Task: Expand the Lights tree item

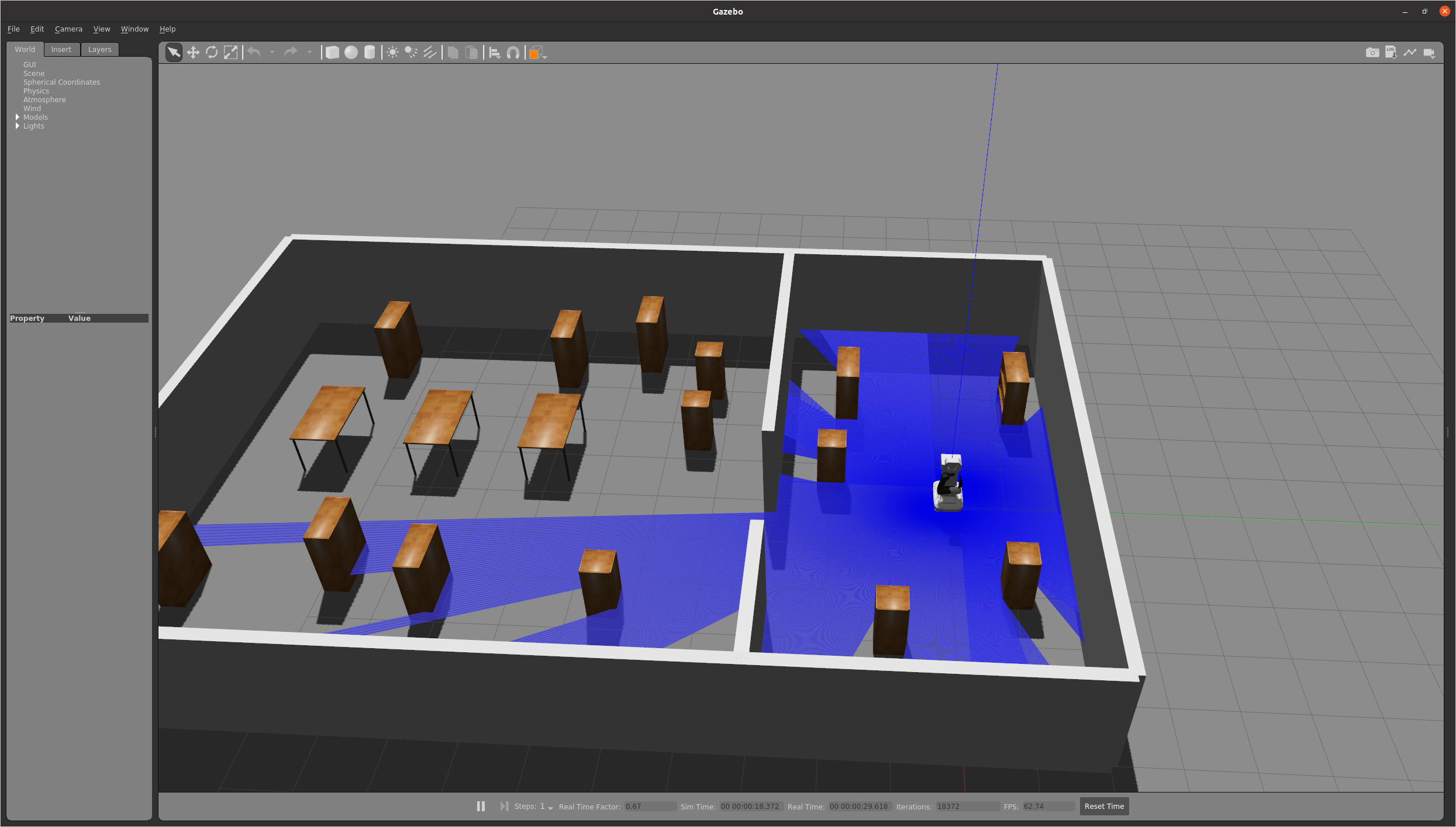Action: pos(18,126)
